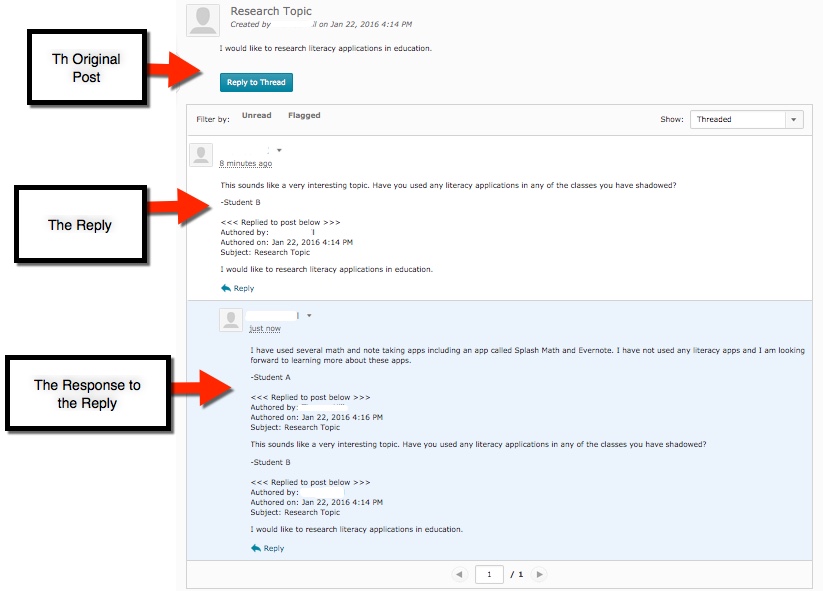
Task: Filter posts by Flagged
Action: click(x=304, y=116)
